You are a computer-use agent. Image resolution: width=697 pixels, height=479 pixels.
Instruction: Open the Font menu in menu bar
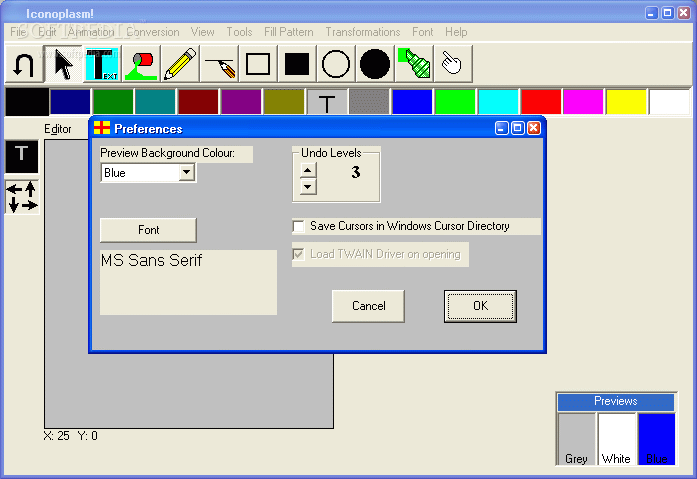[x=422, y=32]
